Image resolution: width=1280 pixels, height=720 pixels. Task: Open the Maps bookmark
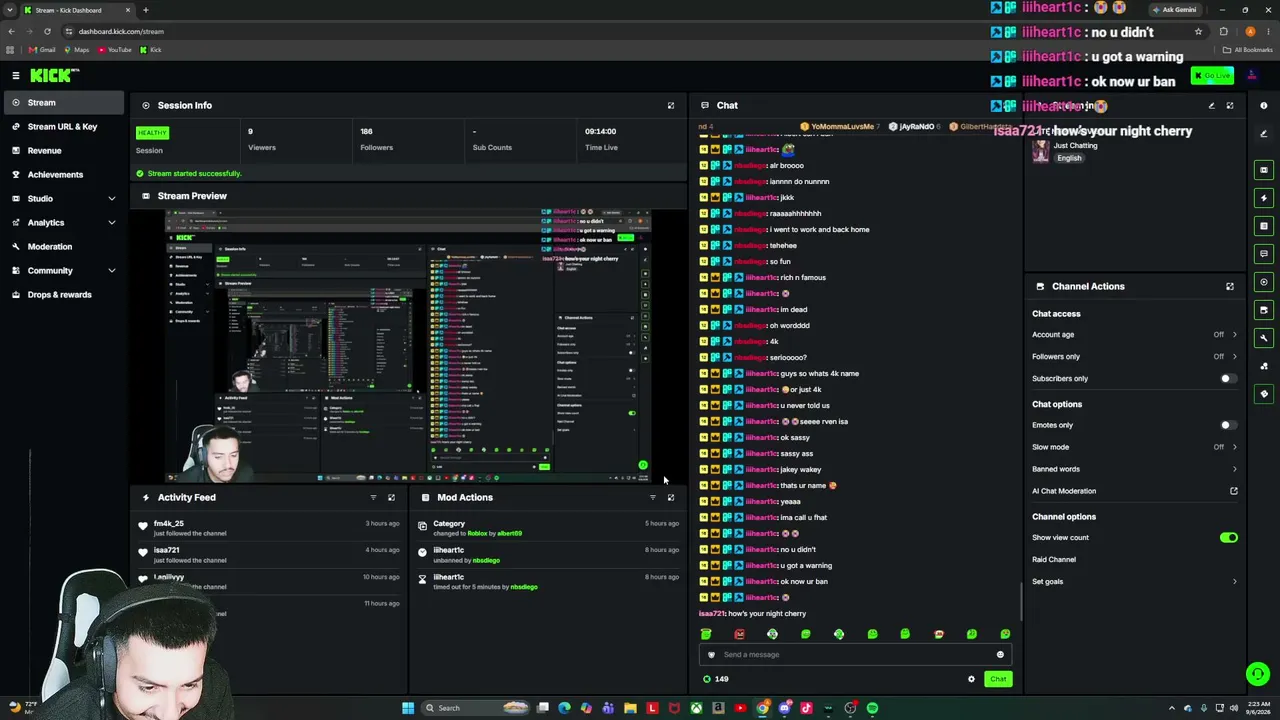[76, 50]
